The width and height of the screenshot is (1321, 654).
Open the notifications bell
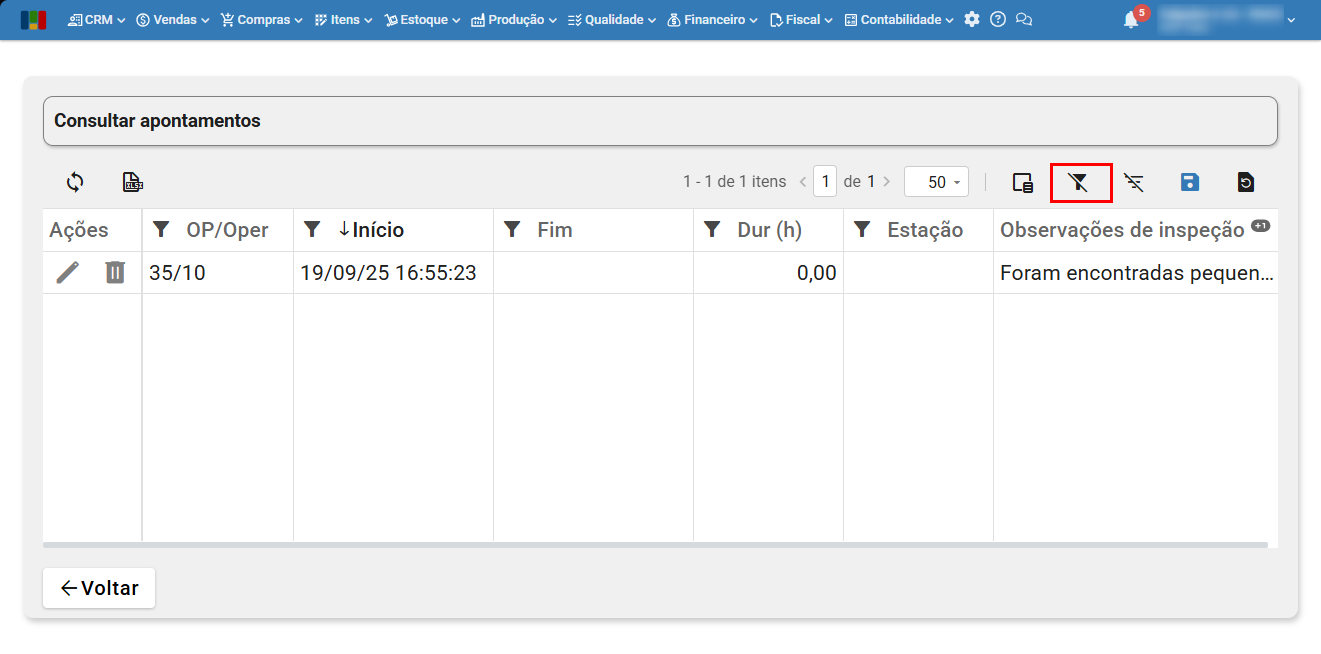[x=1131, y=20]
